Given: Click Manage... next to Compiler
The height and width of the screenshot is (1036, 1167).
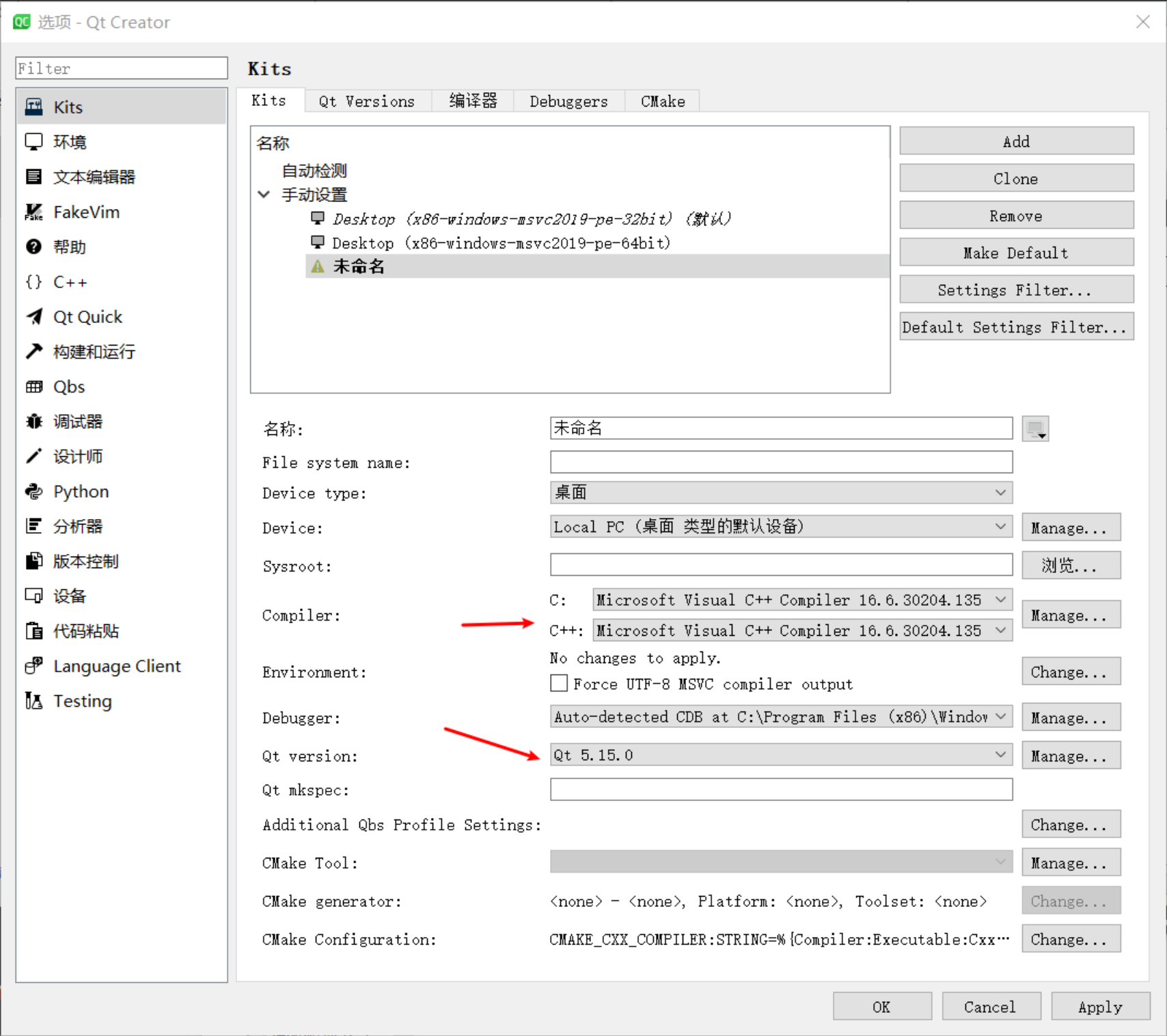Looking at the screenshot, I should [1071, 615].
